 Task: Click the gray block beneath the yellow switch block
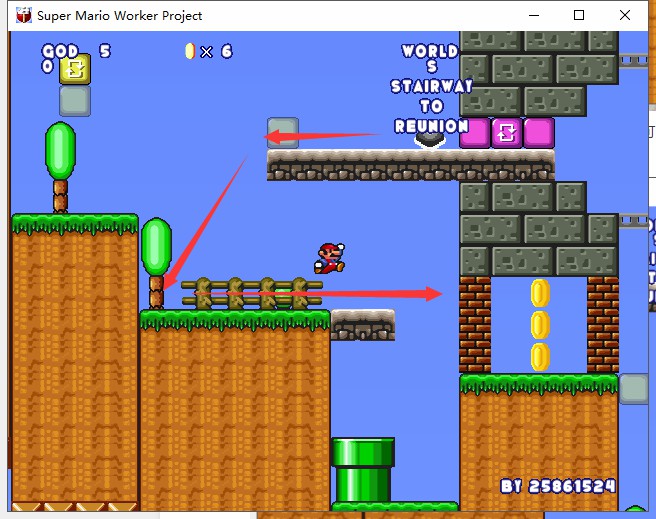pos(75,101)
